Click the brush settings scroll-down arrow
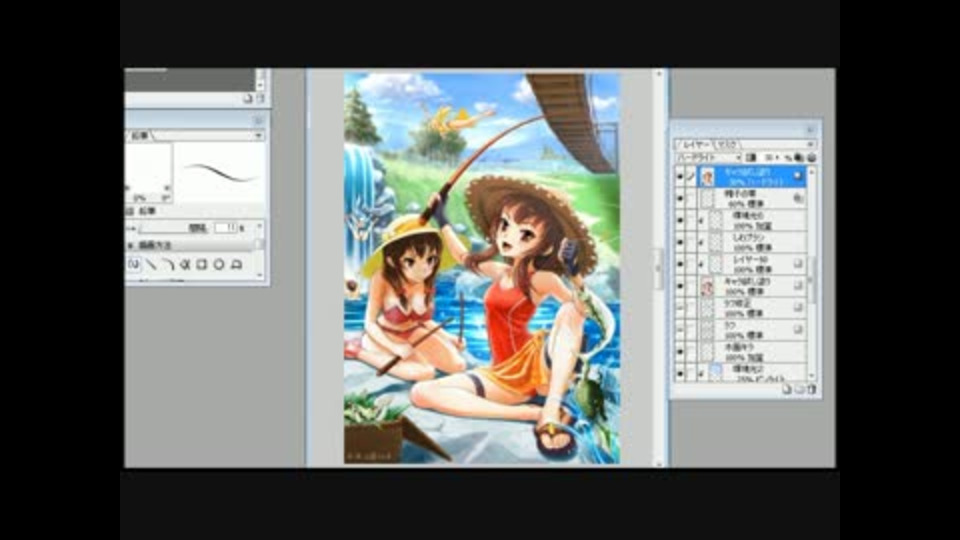Screen dimensions: 960x540 260,275
